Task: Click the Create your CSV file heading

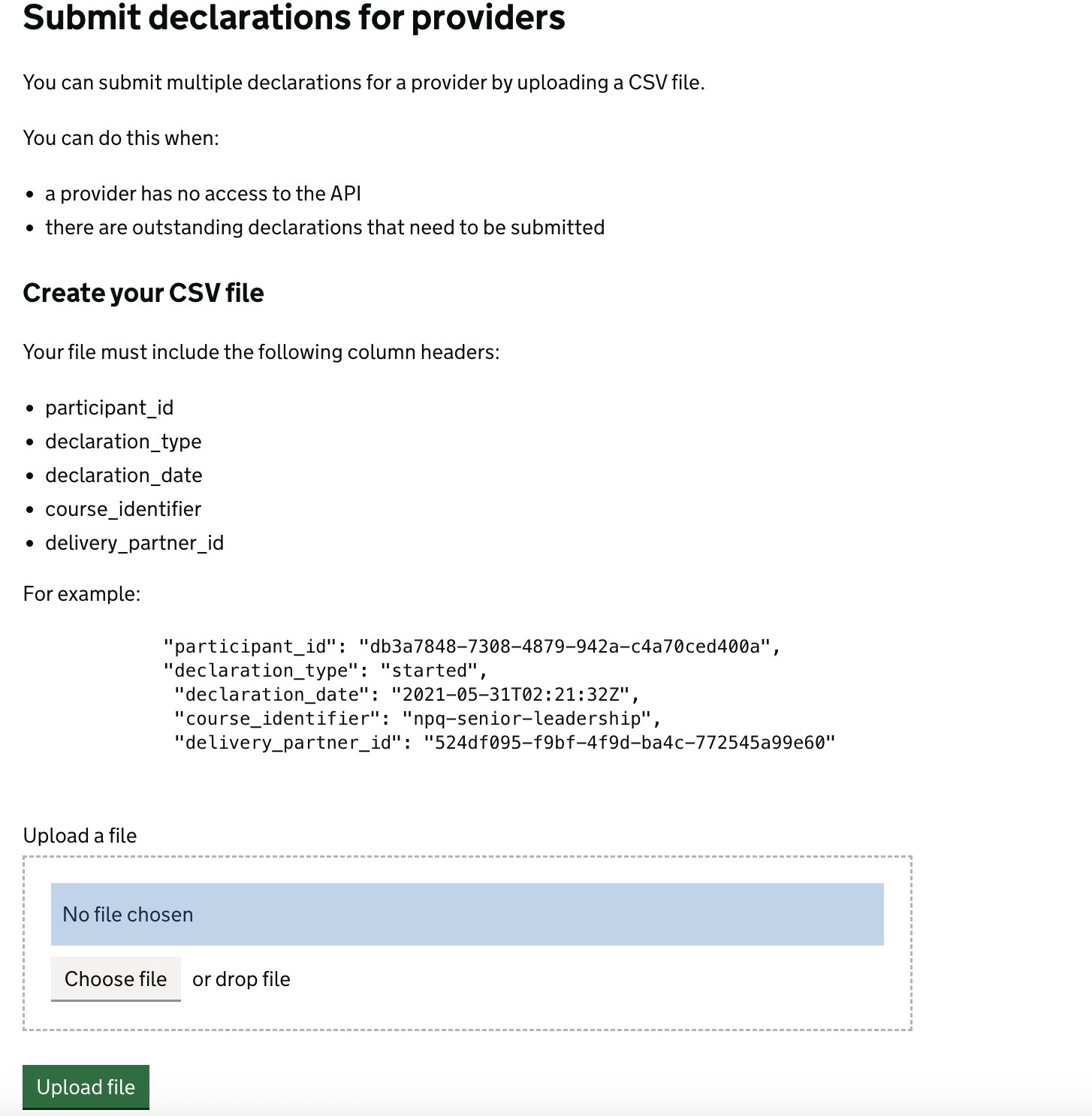Action: 143,293
